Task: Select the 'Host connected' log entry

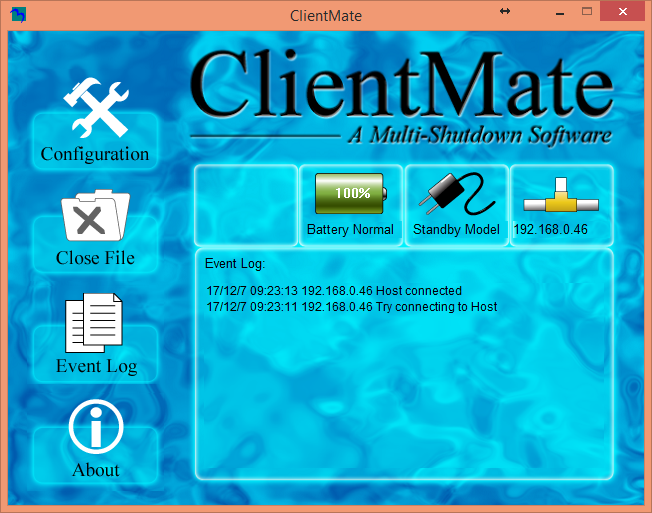Action: (x=334, y=291)
